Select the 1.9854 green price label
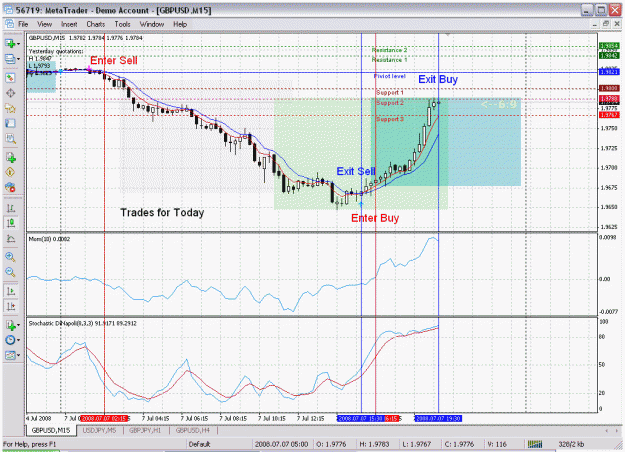625x452 pixels. click(x=609, y=46)
